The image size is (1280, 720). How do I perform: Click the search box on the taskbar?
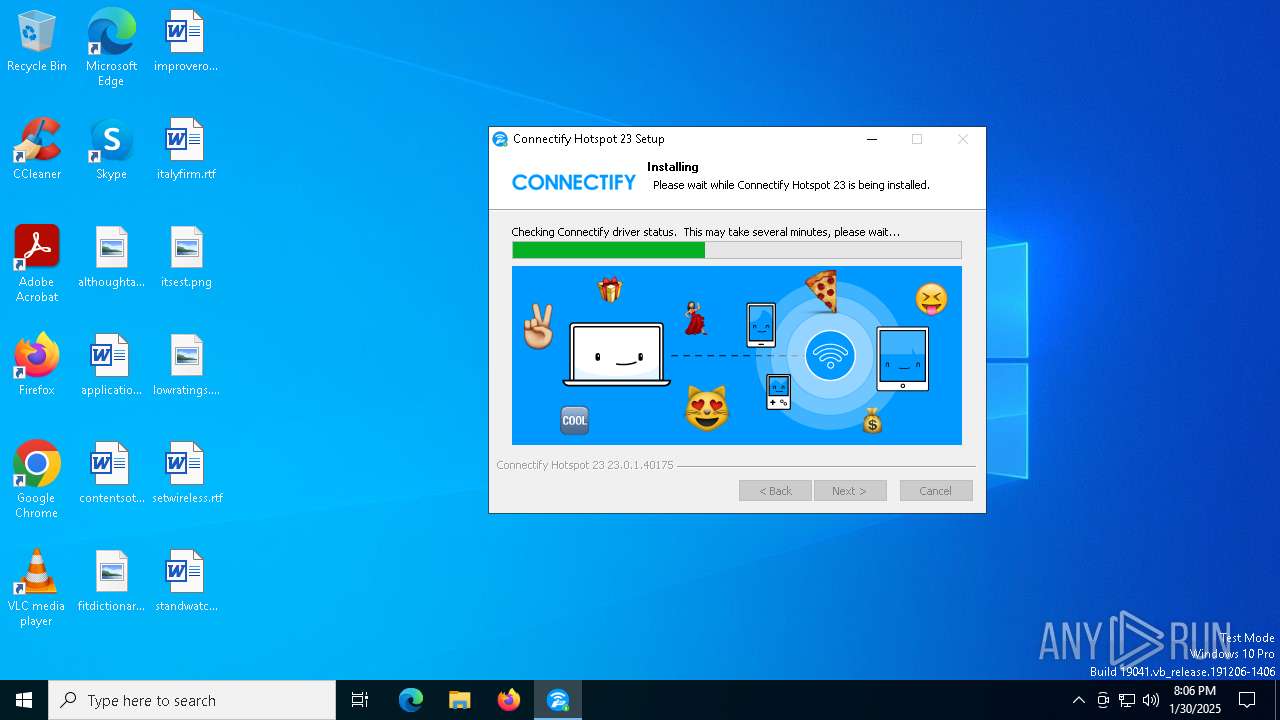tap(192, 700)
